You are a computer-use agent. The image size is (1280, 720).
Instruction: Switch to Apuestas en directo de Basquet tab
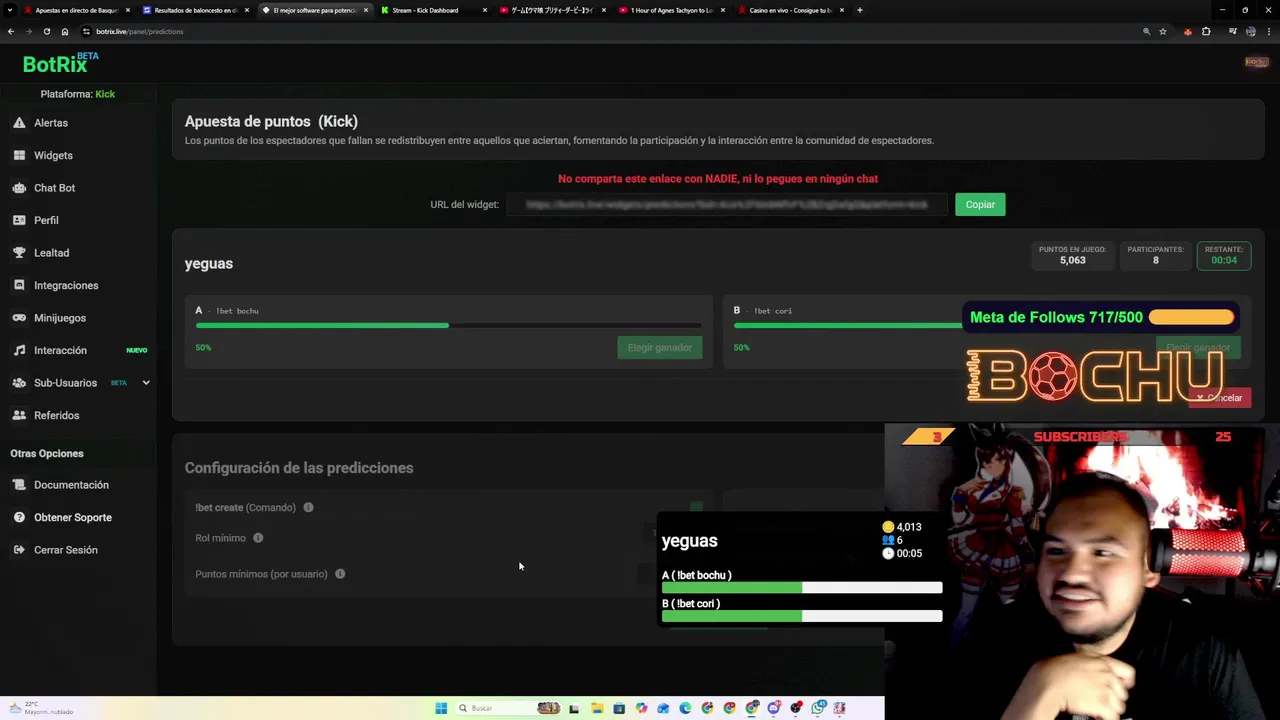click(76, 10)
